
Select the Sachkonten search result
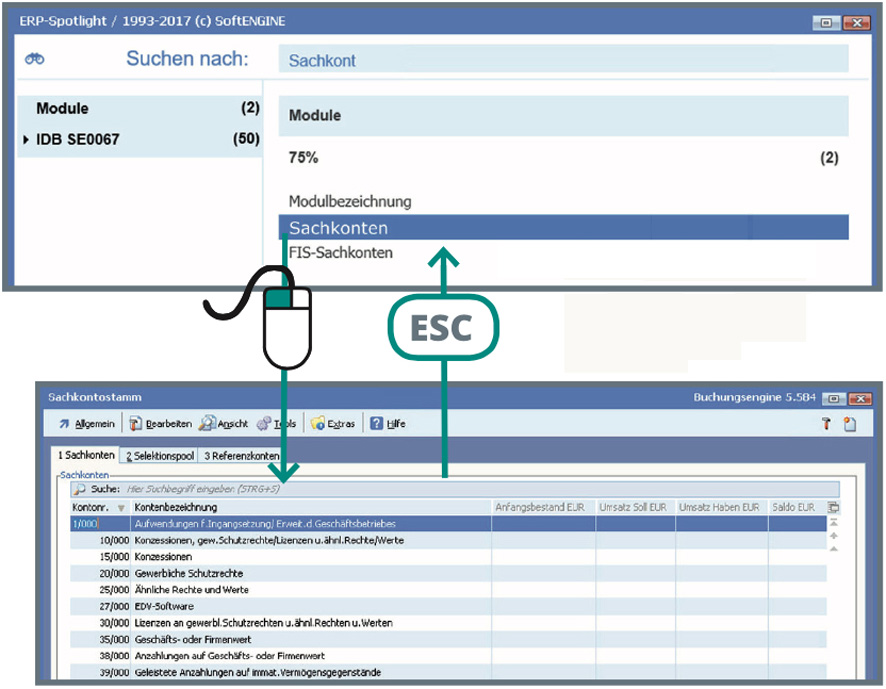[563, 228]
